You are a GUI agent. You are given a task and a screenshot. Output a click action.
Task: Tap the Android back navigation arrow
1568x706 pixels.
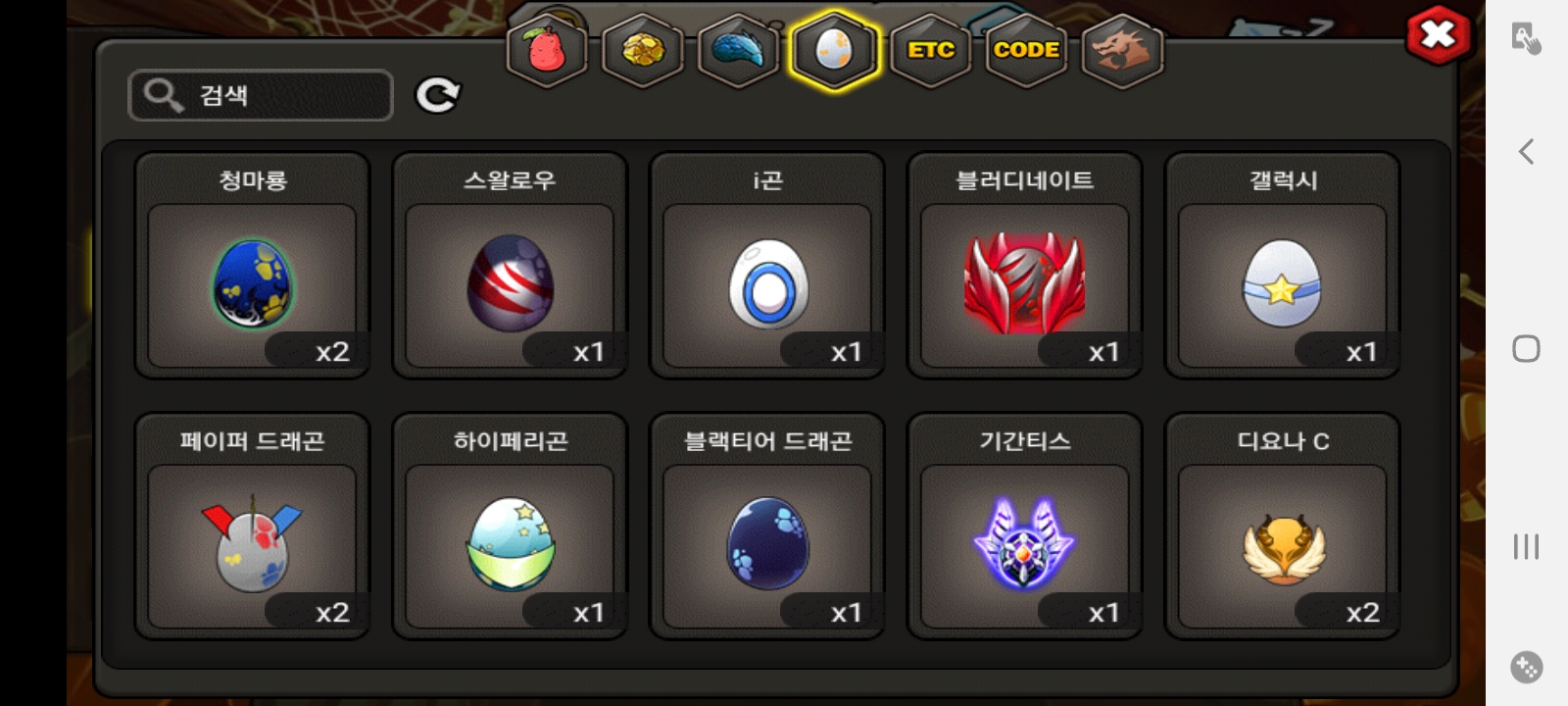click(x=1526, y=151)
